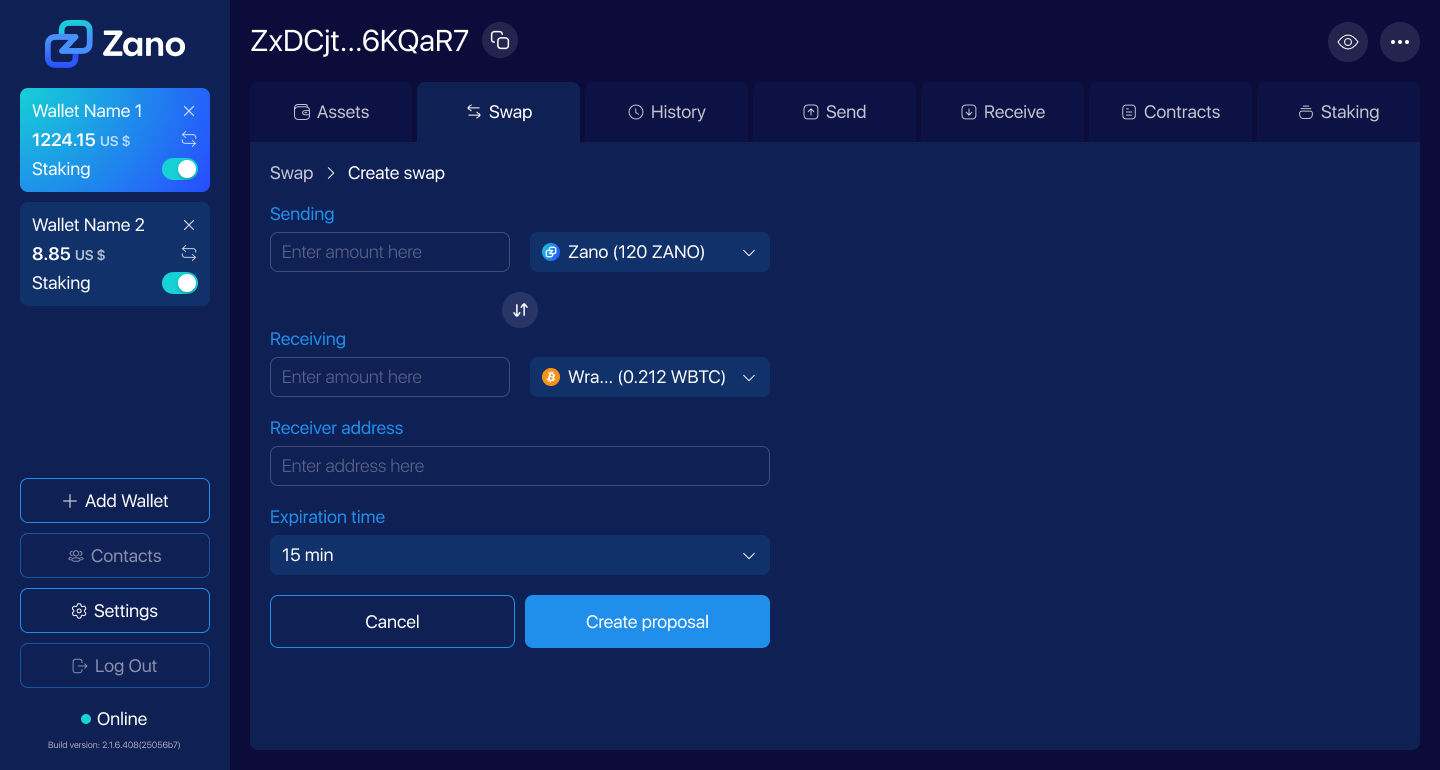The width and height of the screenshot is (1440, 770).
Task: Click the Swap breadcrumb link
Action: pyautogui.click(x=291, y=173)
